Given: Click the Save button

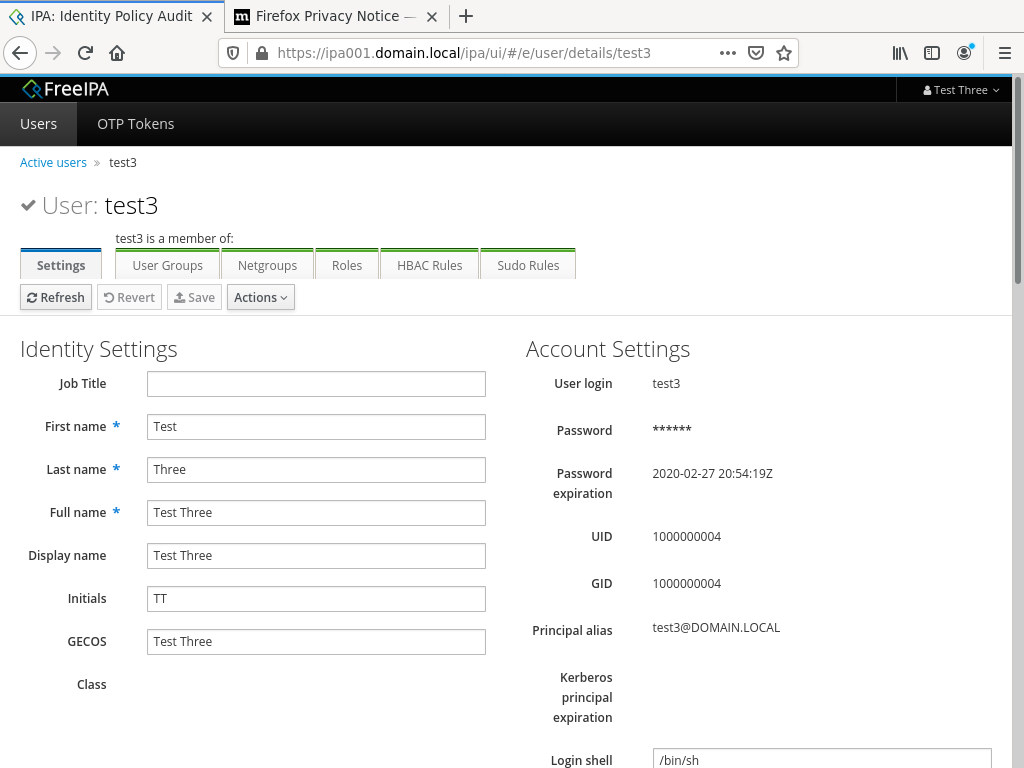Looking at the screenshot, I should (195, 297).
